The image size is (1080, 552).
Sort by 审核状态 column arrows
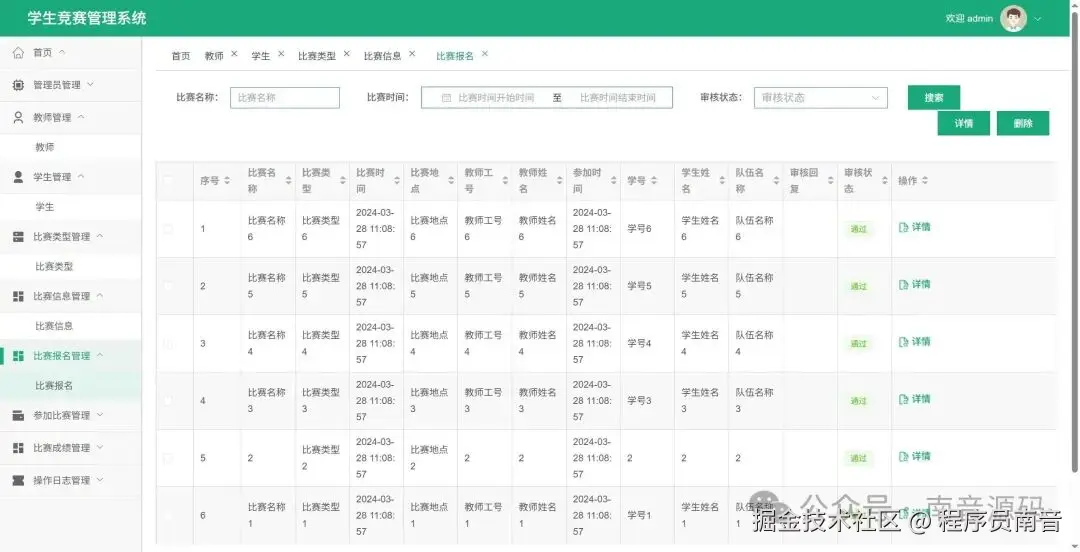884,181
